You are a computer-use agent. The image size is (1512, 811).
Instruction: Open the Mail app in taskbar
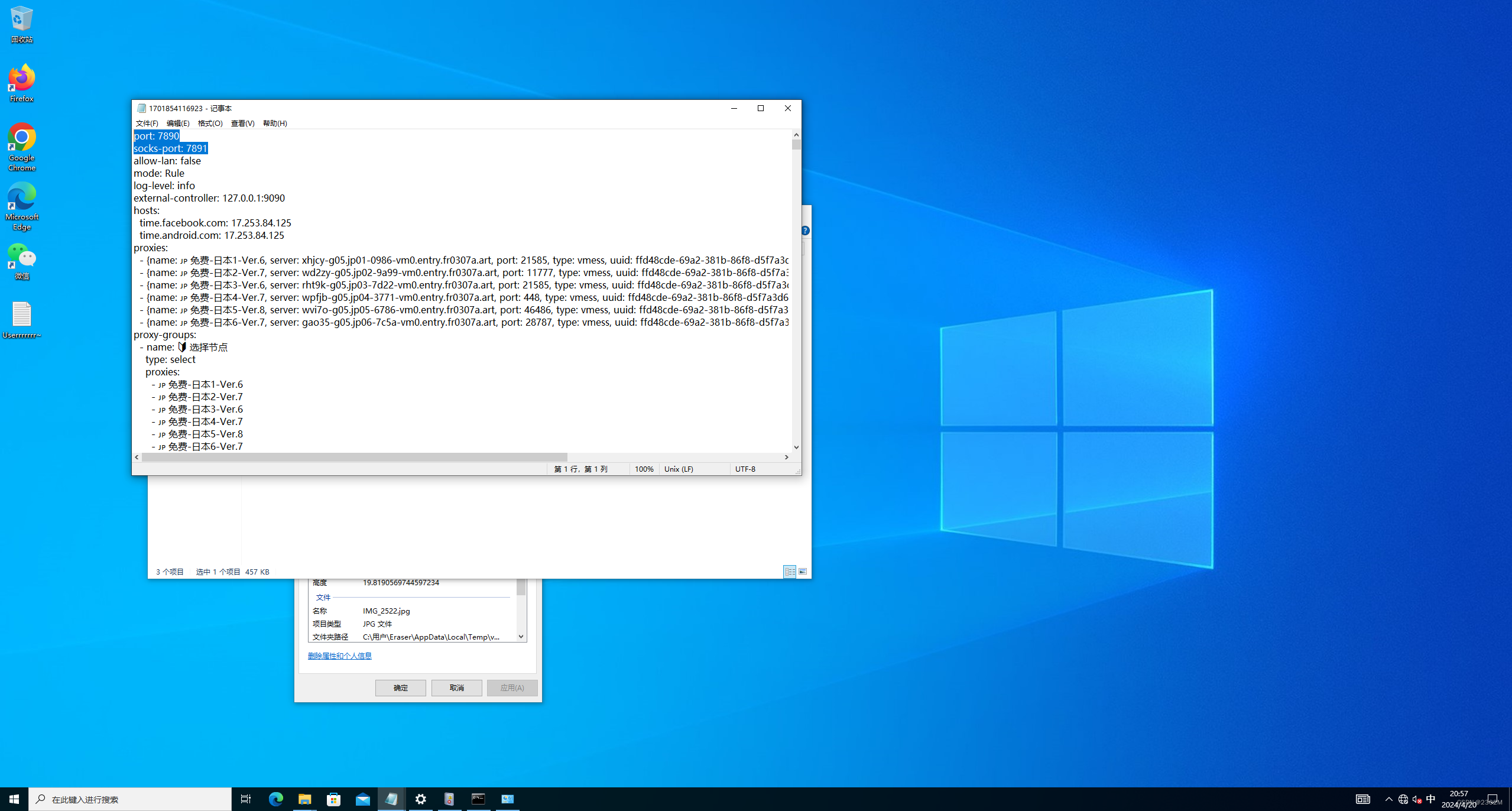click(362, 799)
